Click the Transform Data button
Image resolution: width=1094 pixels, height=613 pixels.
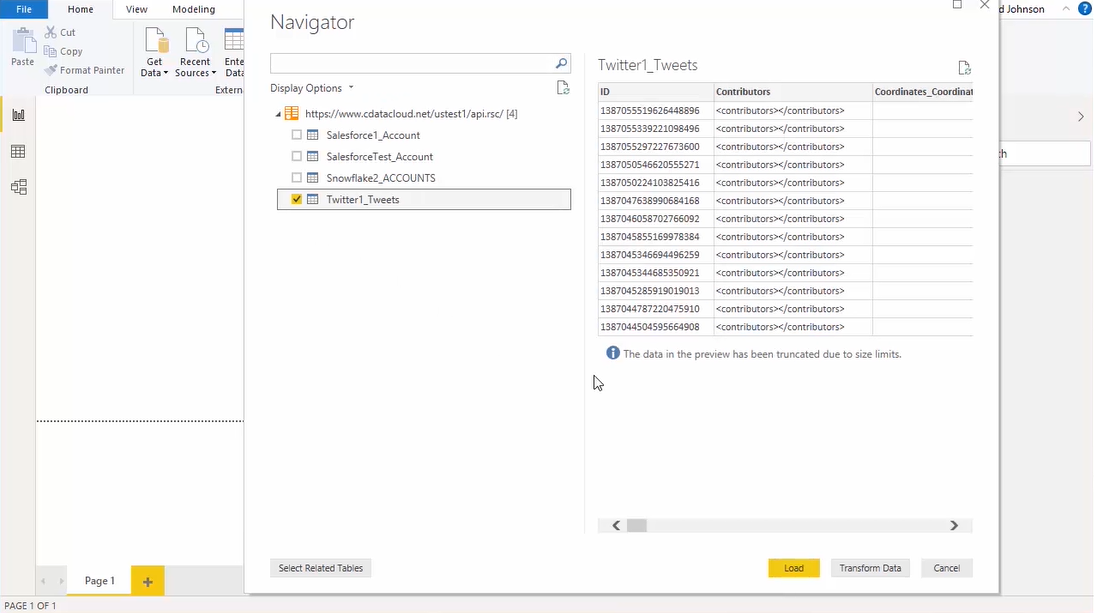tap(870, 567)
